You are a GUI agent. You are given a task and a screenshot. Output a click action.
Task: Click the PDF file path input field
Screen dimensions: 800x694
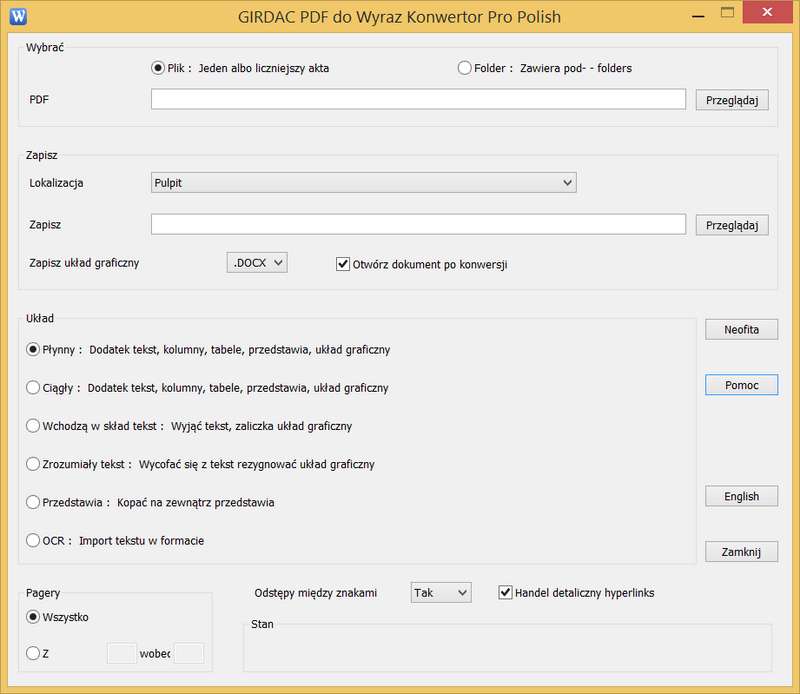[418, 99]
